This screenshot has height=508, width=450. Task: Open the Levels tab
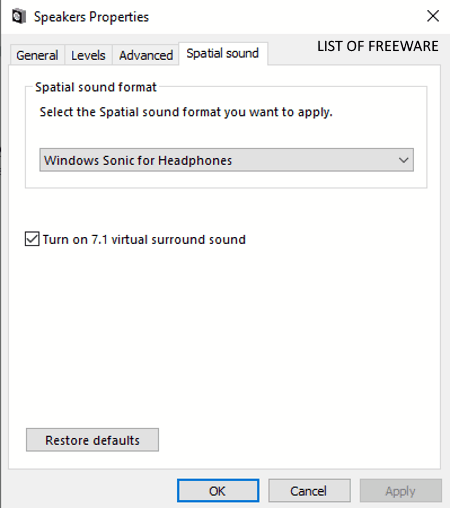pyautogui.click(x=88, y=55)
